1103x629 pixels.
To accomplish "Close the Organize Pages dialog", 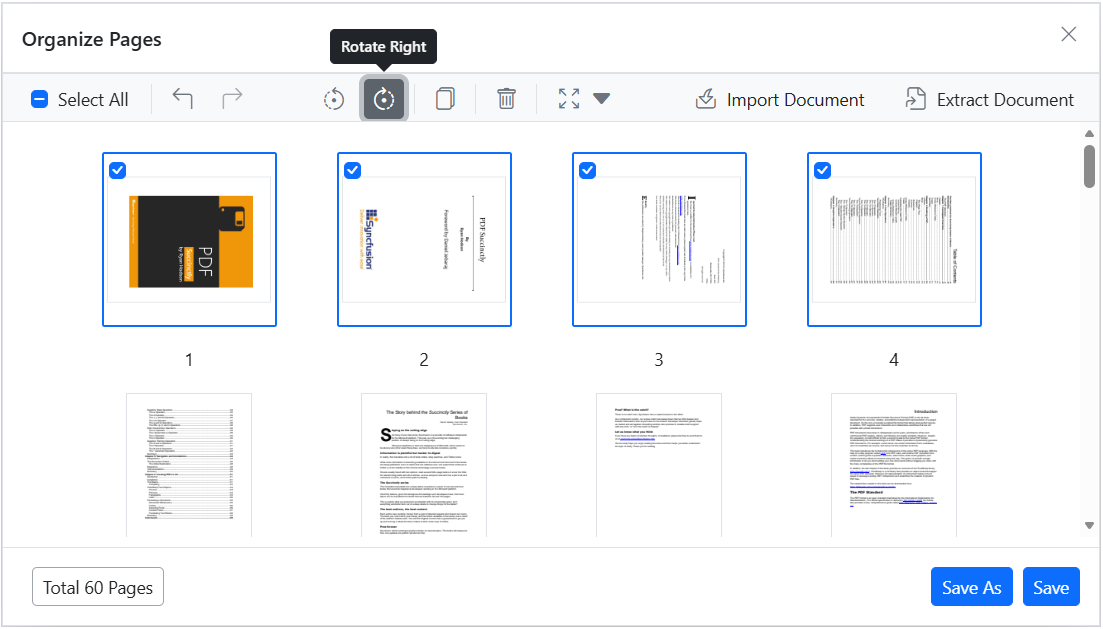I will [1069, 34].
